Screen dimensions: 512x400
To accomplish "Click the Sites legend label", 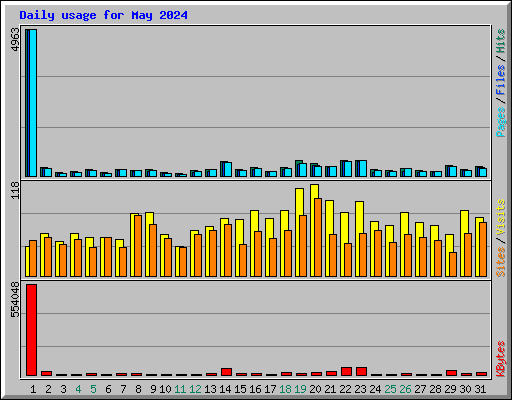I will [x=501, y=262].
